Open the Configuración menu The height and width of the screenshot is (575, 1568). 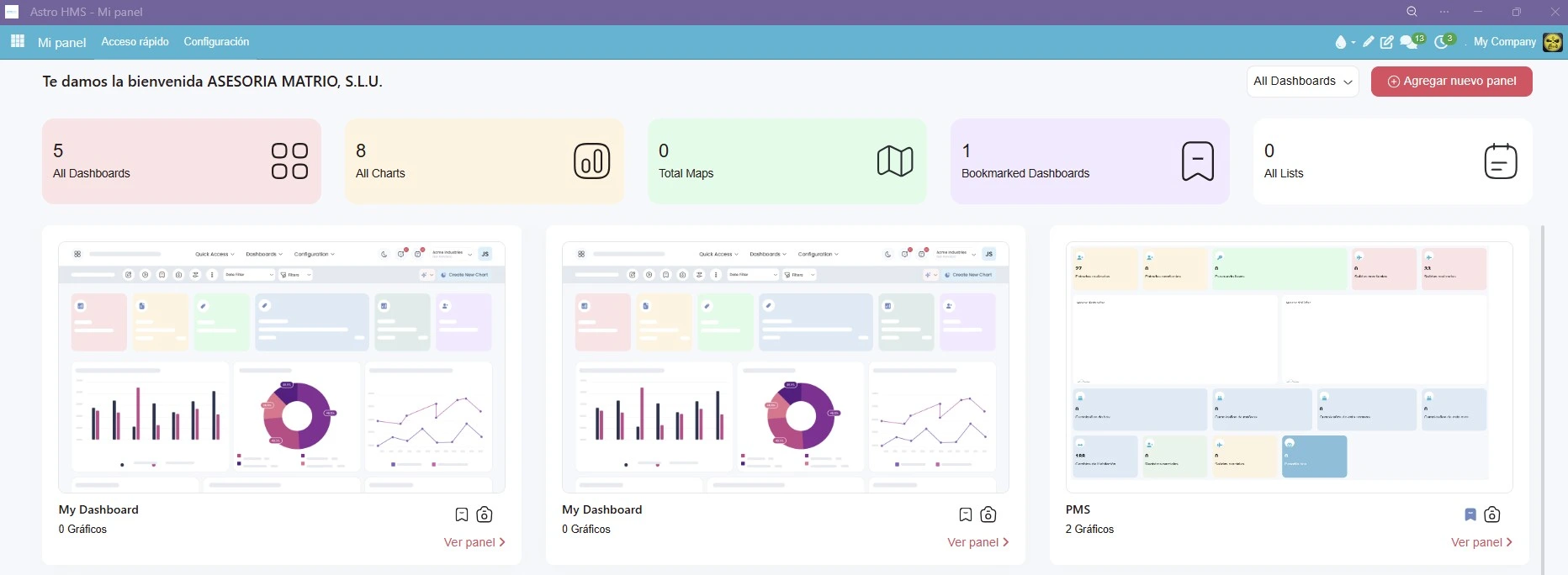[x=216, y=41]
